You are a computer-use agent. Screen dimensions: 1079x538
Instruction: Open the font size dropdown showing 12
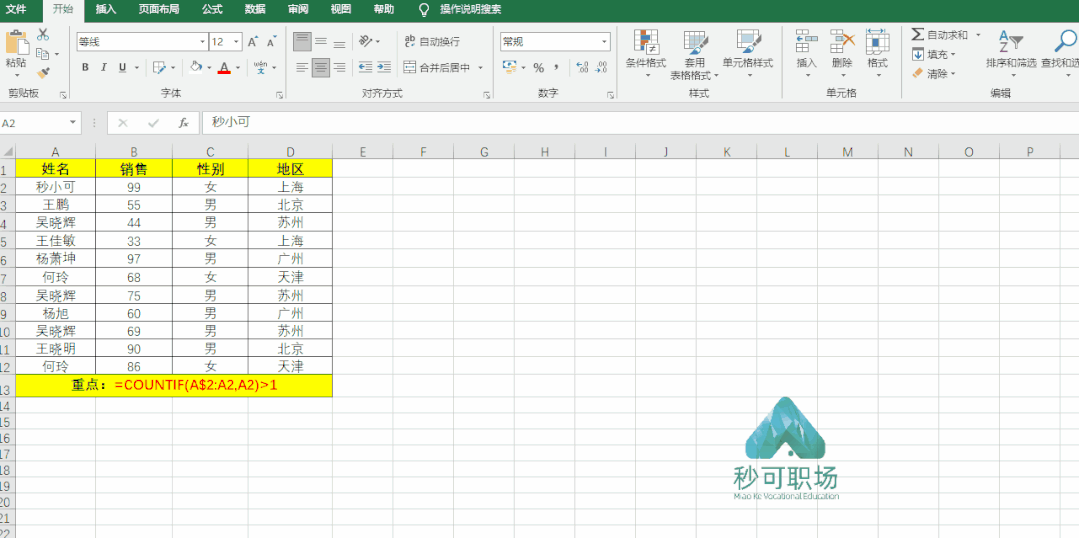click(237, 42)
